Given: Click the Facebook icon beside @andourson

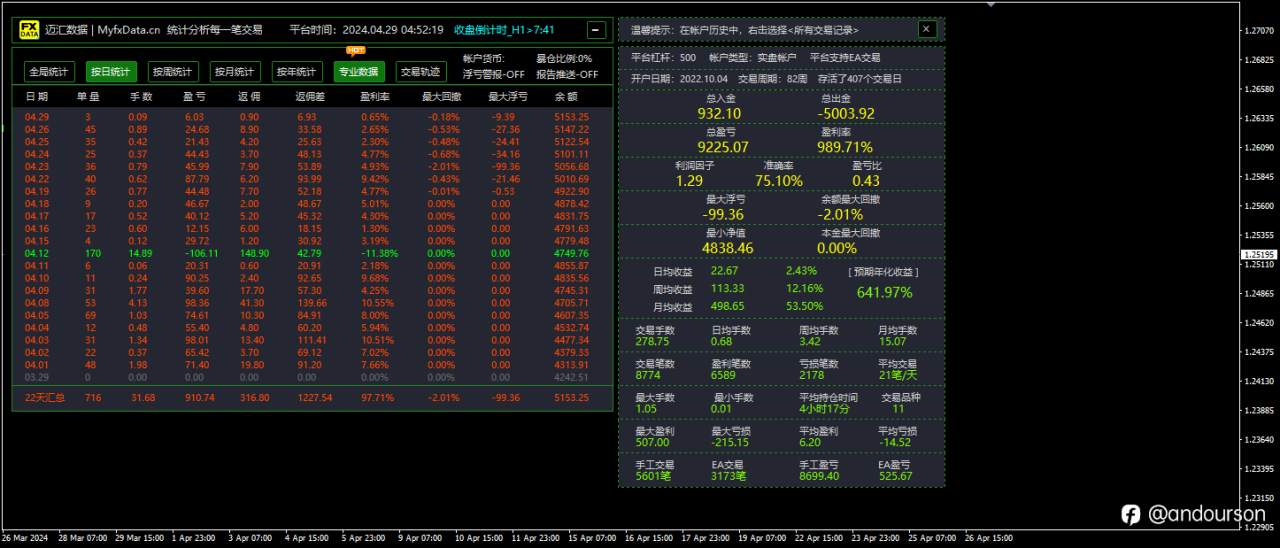Looking at the screenshot, I should pos(1131,514).
